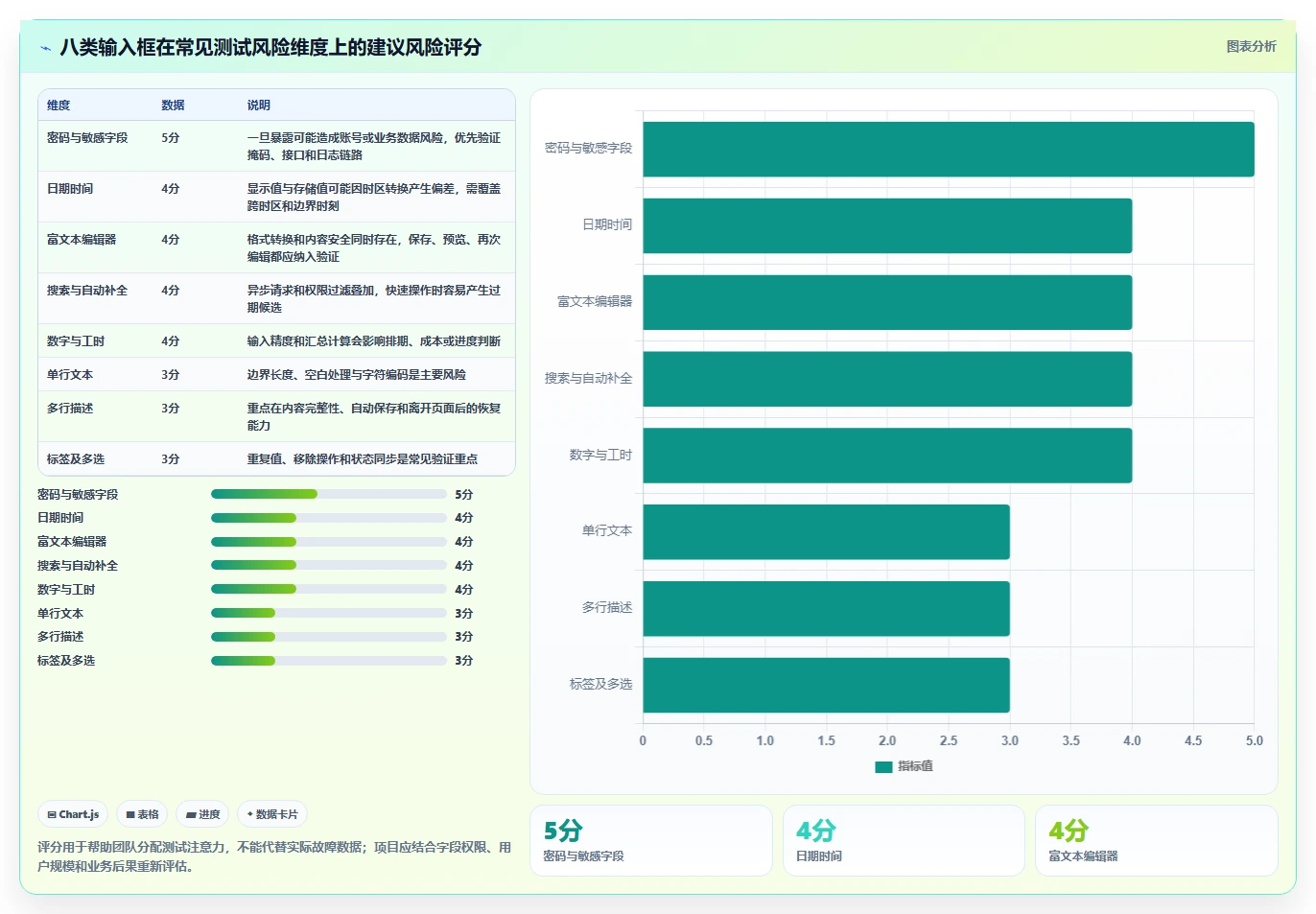Click the progress bar for 单行文本
Viewport: 1316px width, 914px height.
[329, 613]
